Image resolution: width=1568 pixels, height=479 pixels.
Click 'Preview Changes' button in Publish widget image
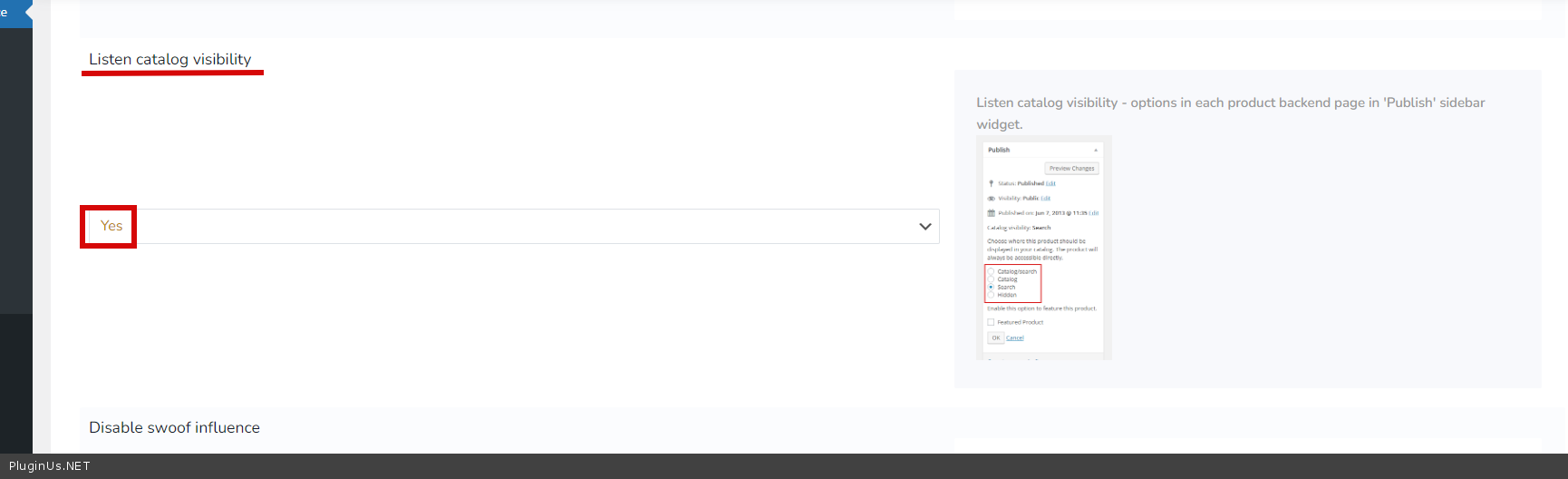click(1071, 169)
